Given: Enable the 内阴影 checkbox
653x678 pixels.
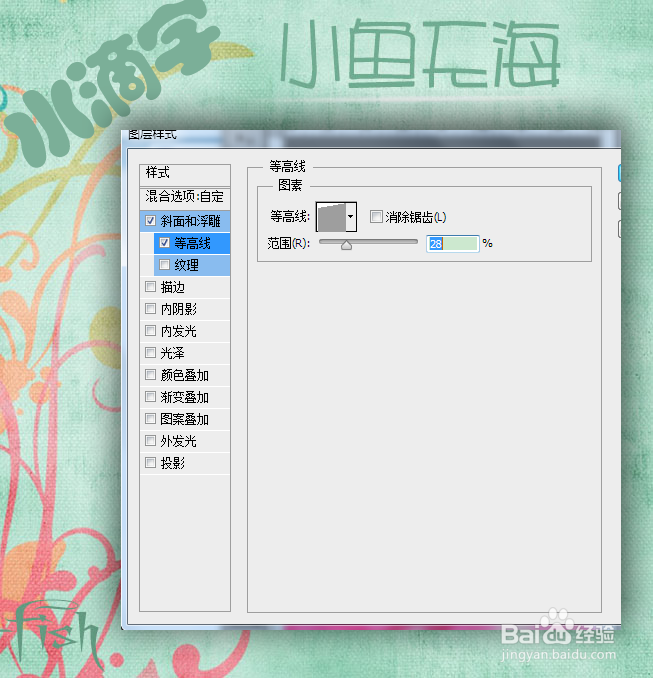Looking at the screenshot, I should click(150, 309).
